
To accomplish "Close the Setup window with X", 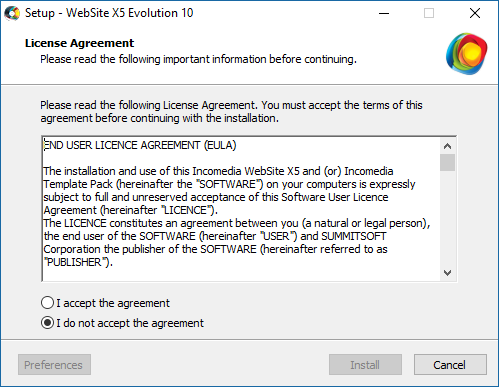I will click(x=475, y=13).
